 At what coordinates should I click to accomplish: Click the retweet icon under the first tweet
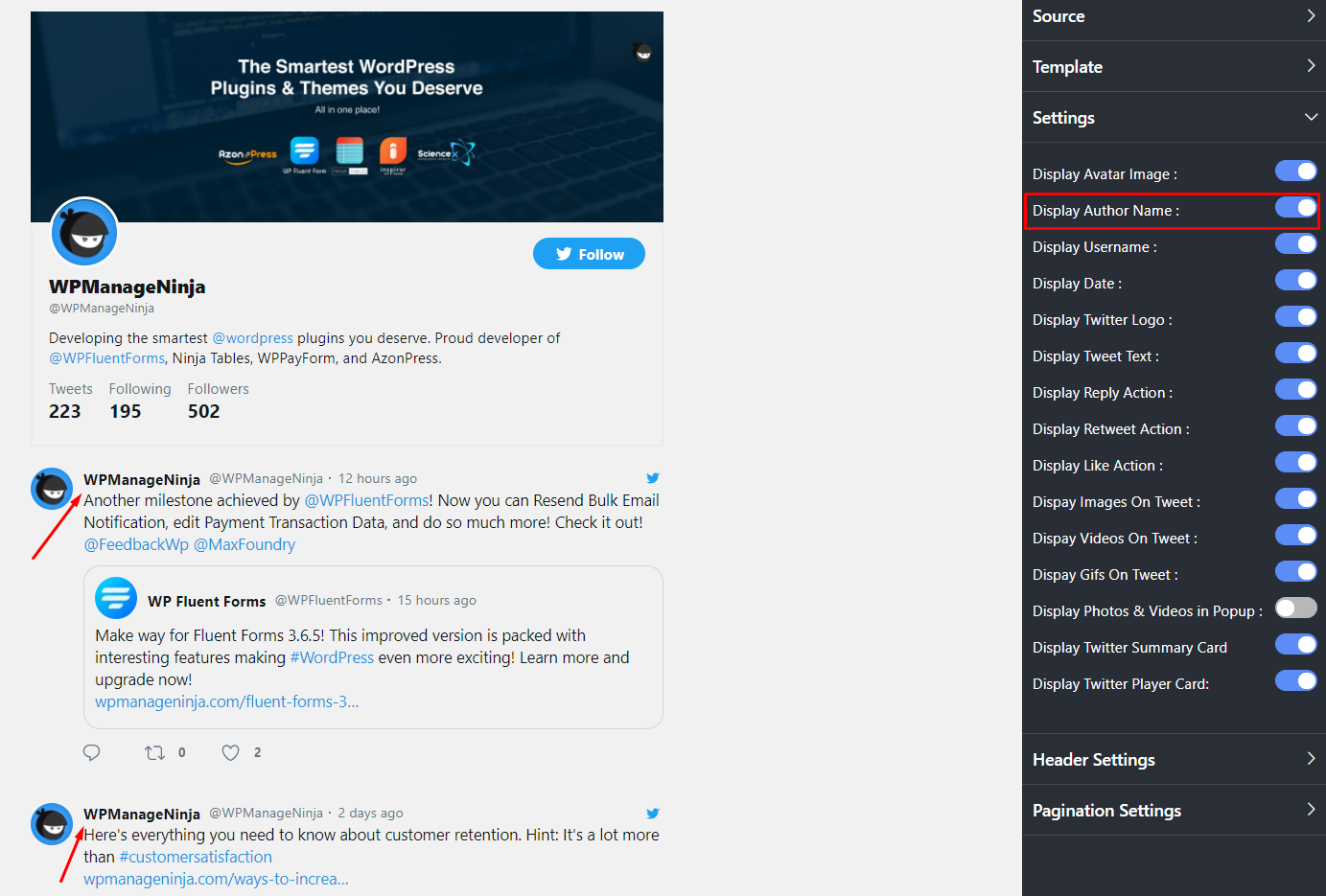pos(154,753)
